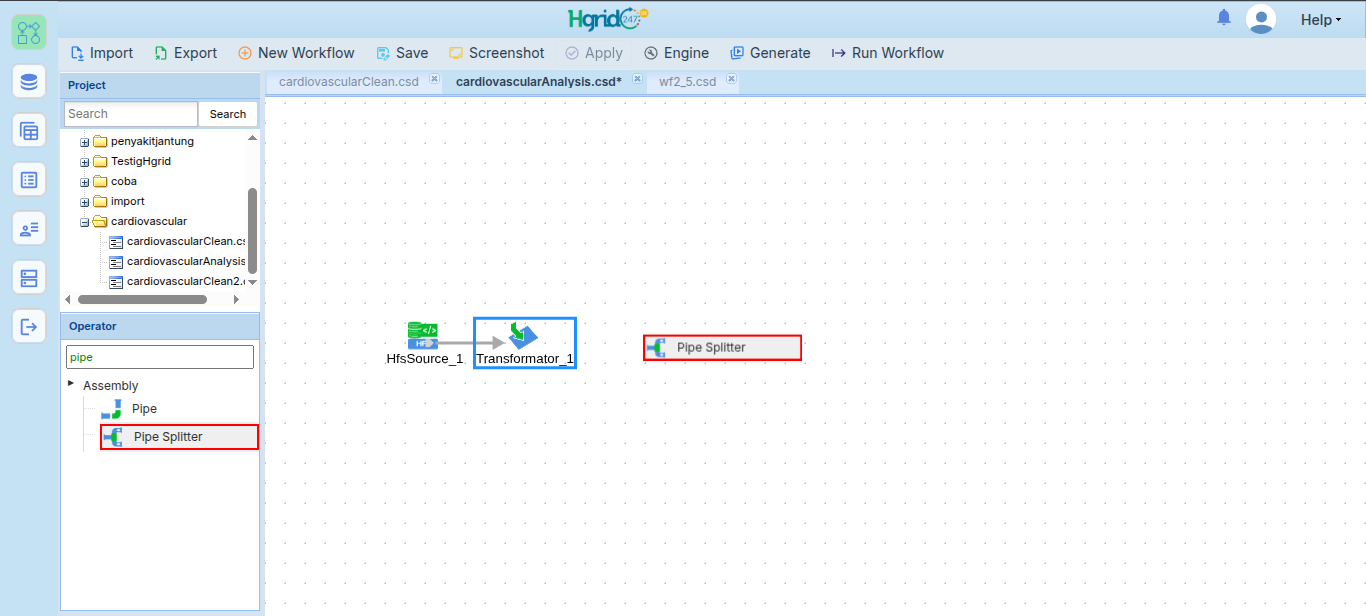
Task: Click Import in the toolbar
Action: (101, 53)
